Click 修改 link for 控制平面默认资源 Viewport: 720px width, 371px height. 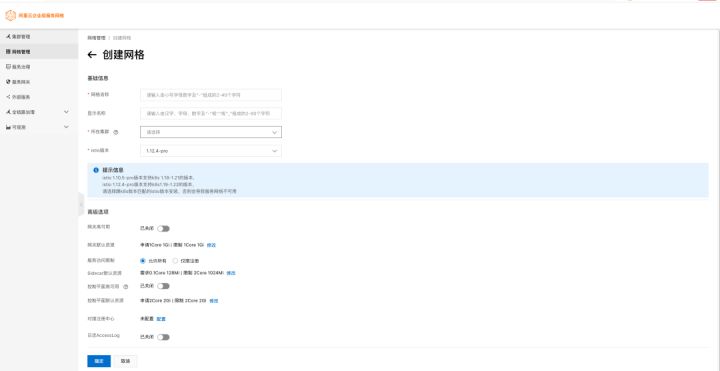[x=214, y=301]
